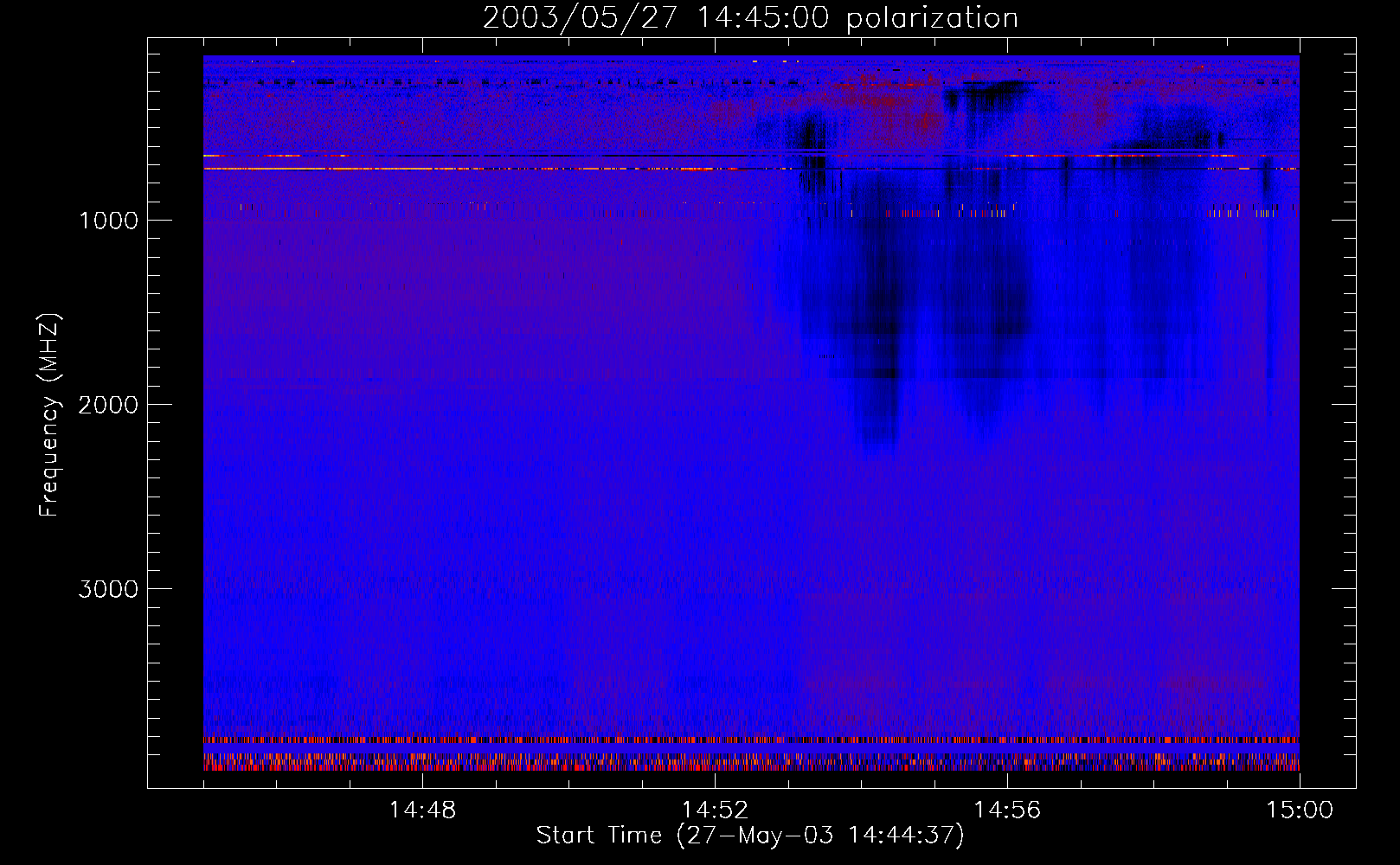Screen dimensions: 1400x865
Task: Click the "15:00" time tick label
Action: pyautogui.click(x=1300, y=811)
